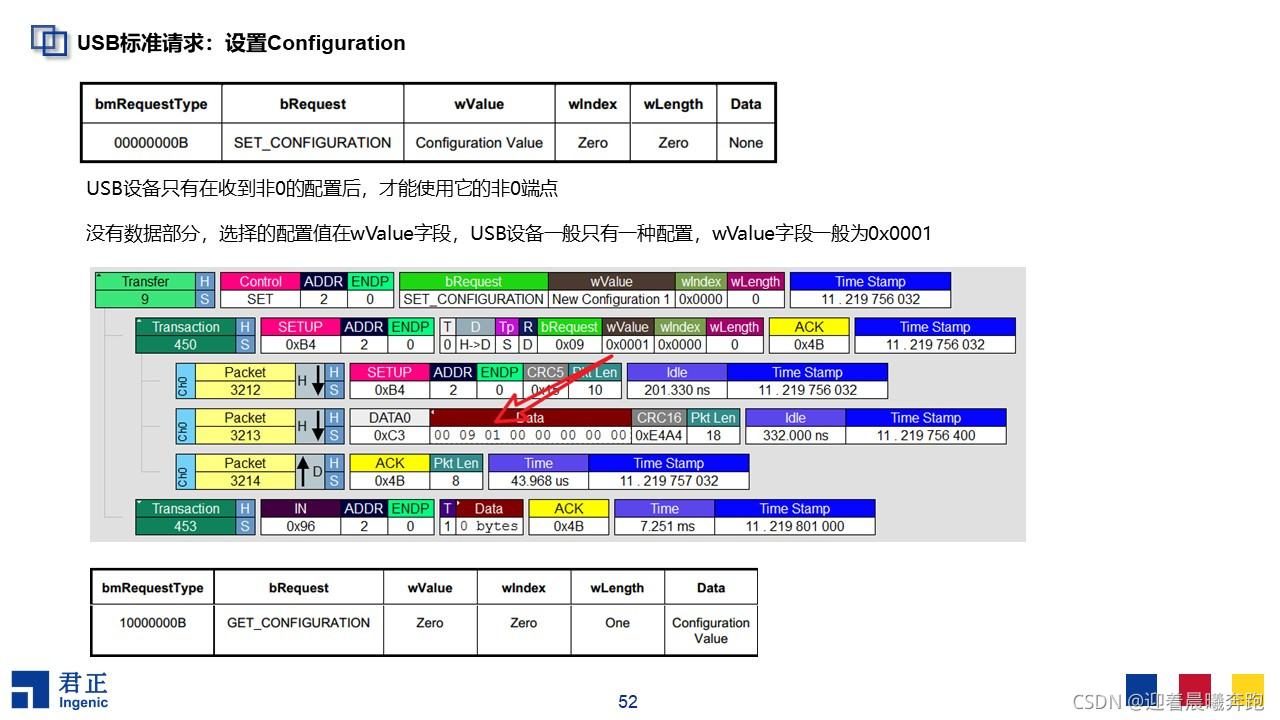
Task: Click the Time Stamp 11.219 757 032 field
Action: (668, 472)
